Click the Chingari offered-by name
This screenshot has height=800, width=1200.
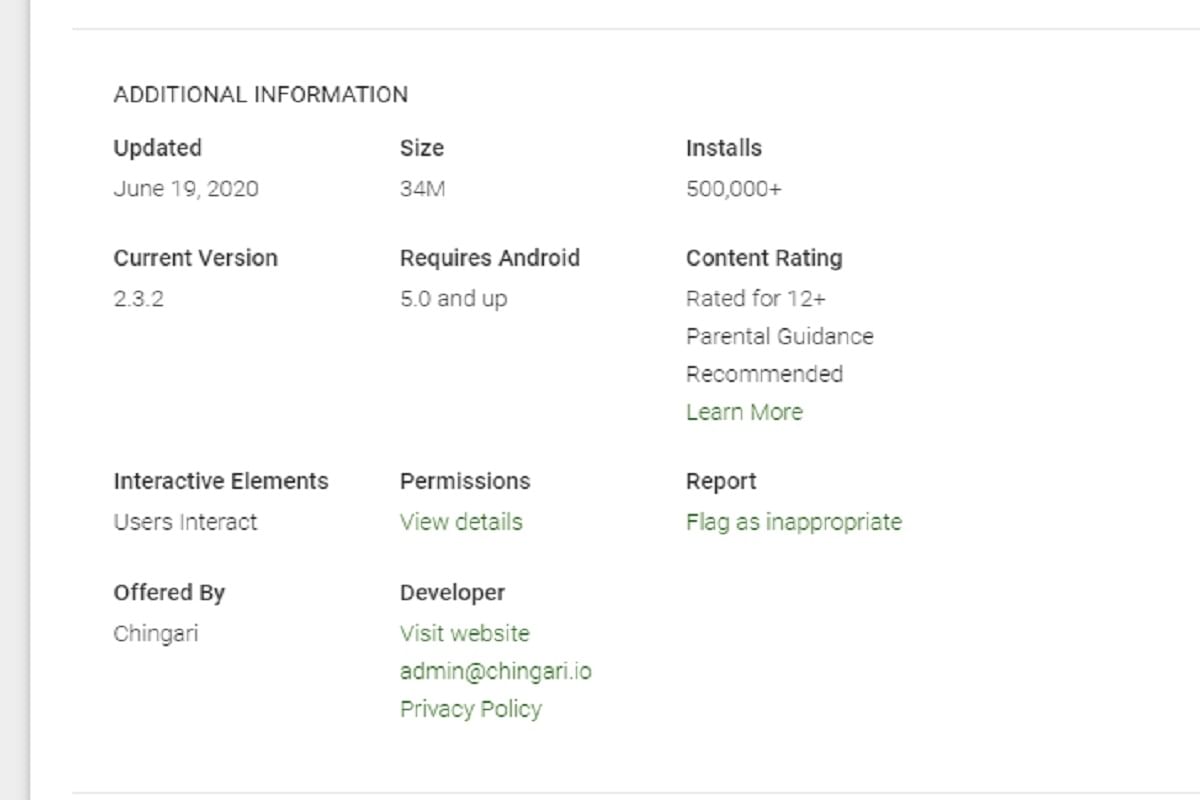(x=155, y=633)
